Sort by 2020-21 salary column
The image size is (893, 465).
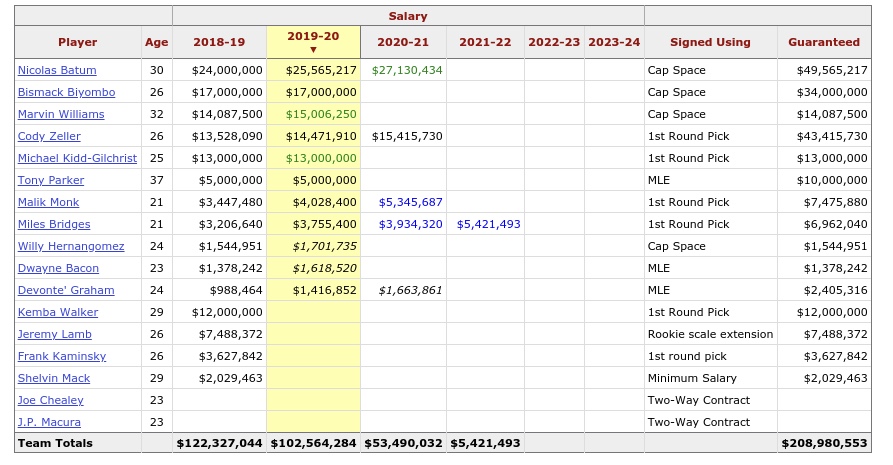403,42
